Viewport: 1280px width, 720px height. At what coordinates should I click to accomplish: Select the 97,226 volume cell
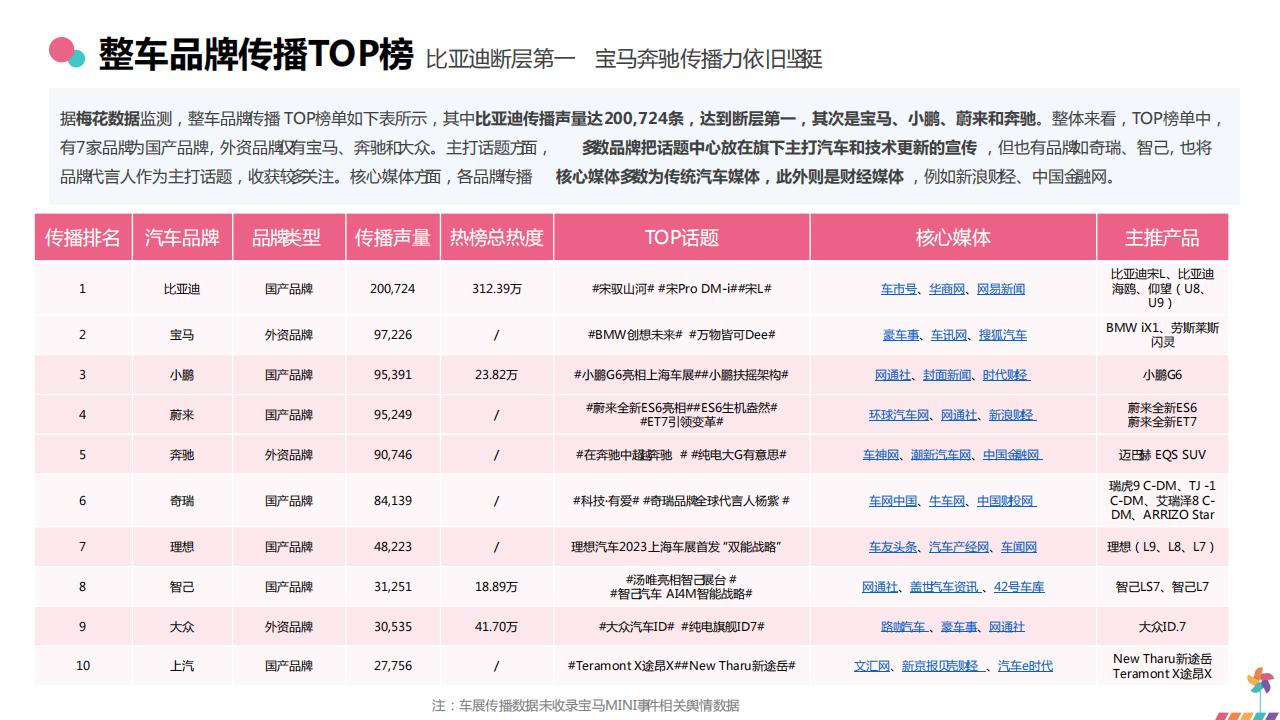pyautogui.click(x=393, y=335)
